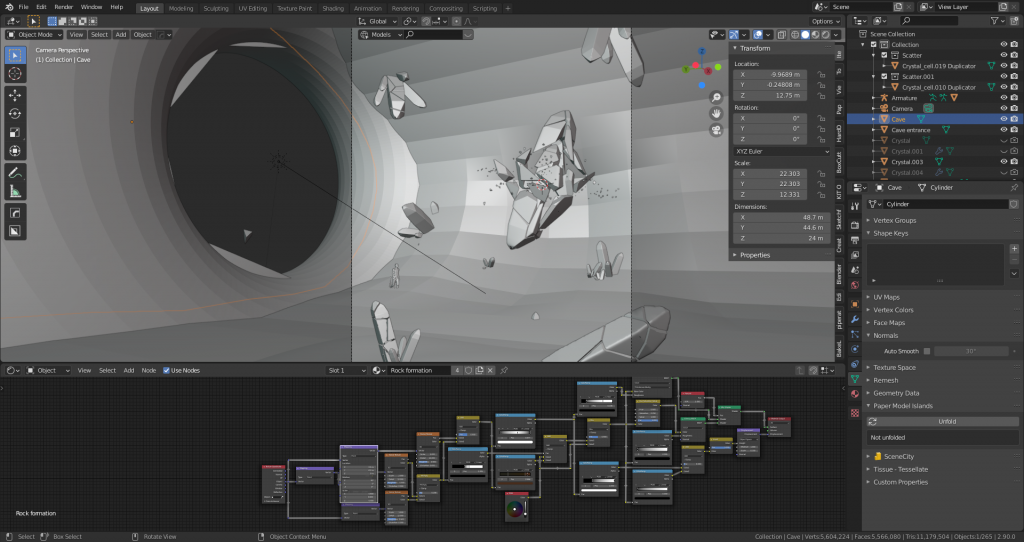Click the viewport Object menu button
This screenshot has width=1024, height=542.
142,35
